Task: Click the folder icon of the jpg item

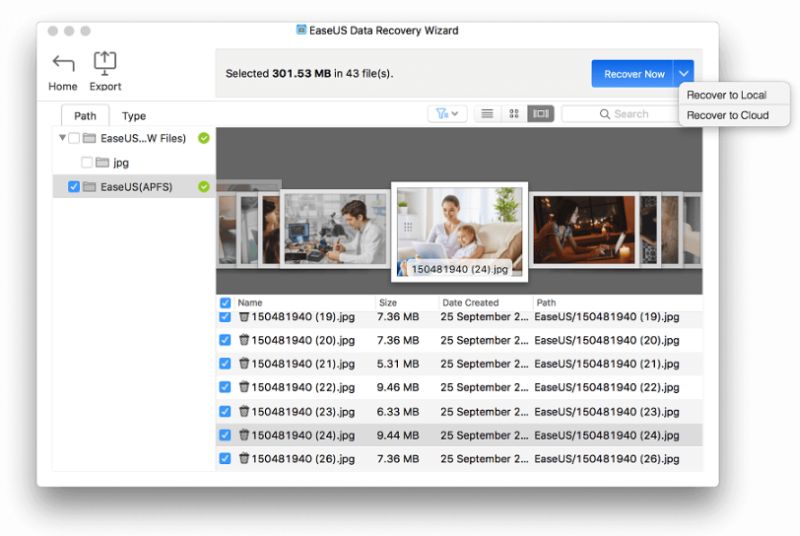Action: point(102,162)
